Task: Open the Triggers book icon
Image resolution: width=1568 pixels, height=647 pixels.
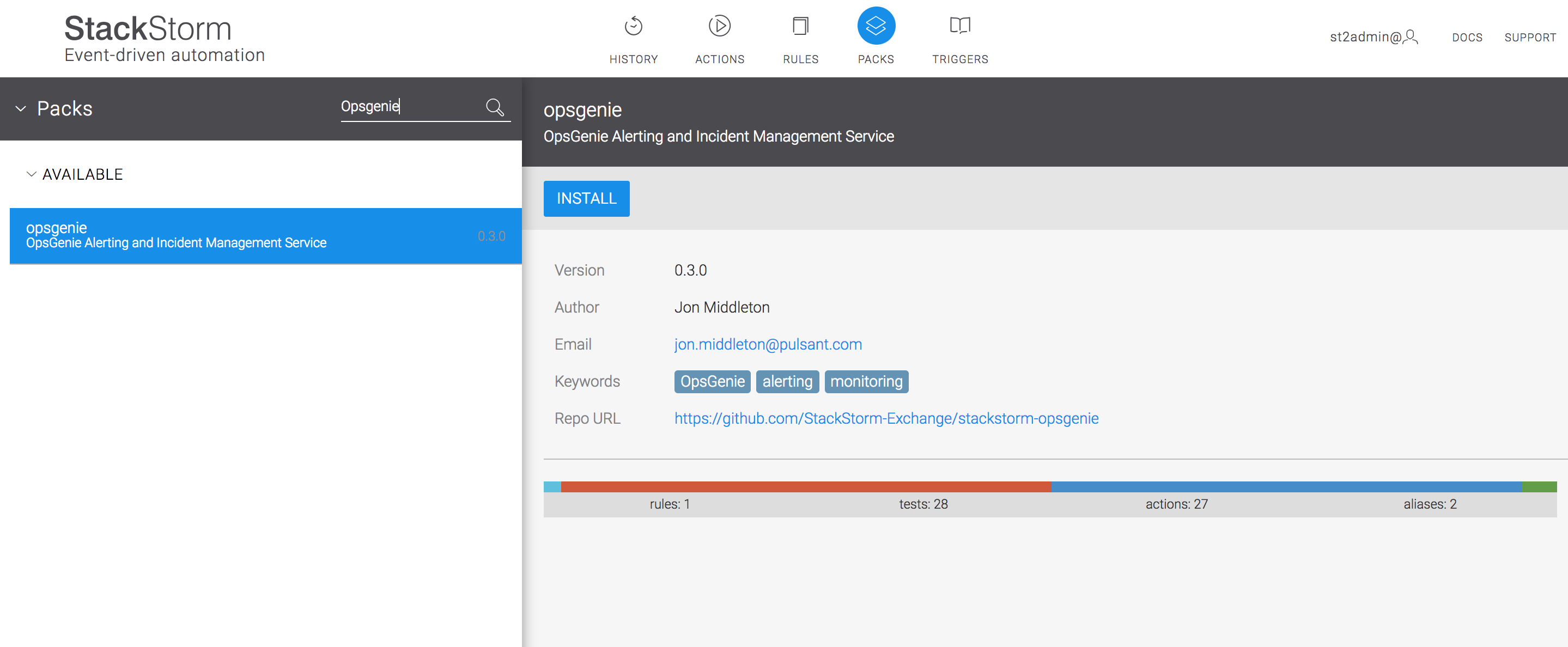Action: pyautogui.click(x=959, y=26)
